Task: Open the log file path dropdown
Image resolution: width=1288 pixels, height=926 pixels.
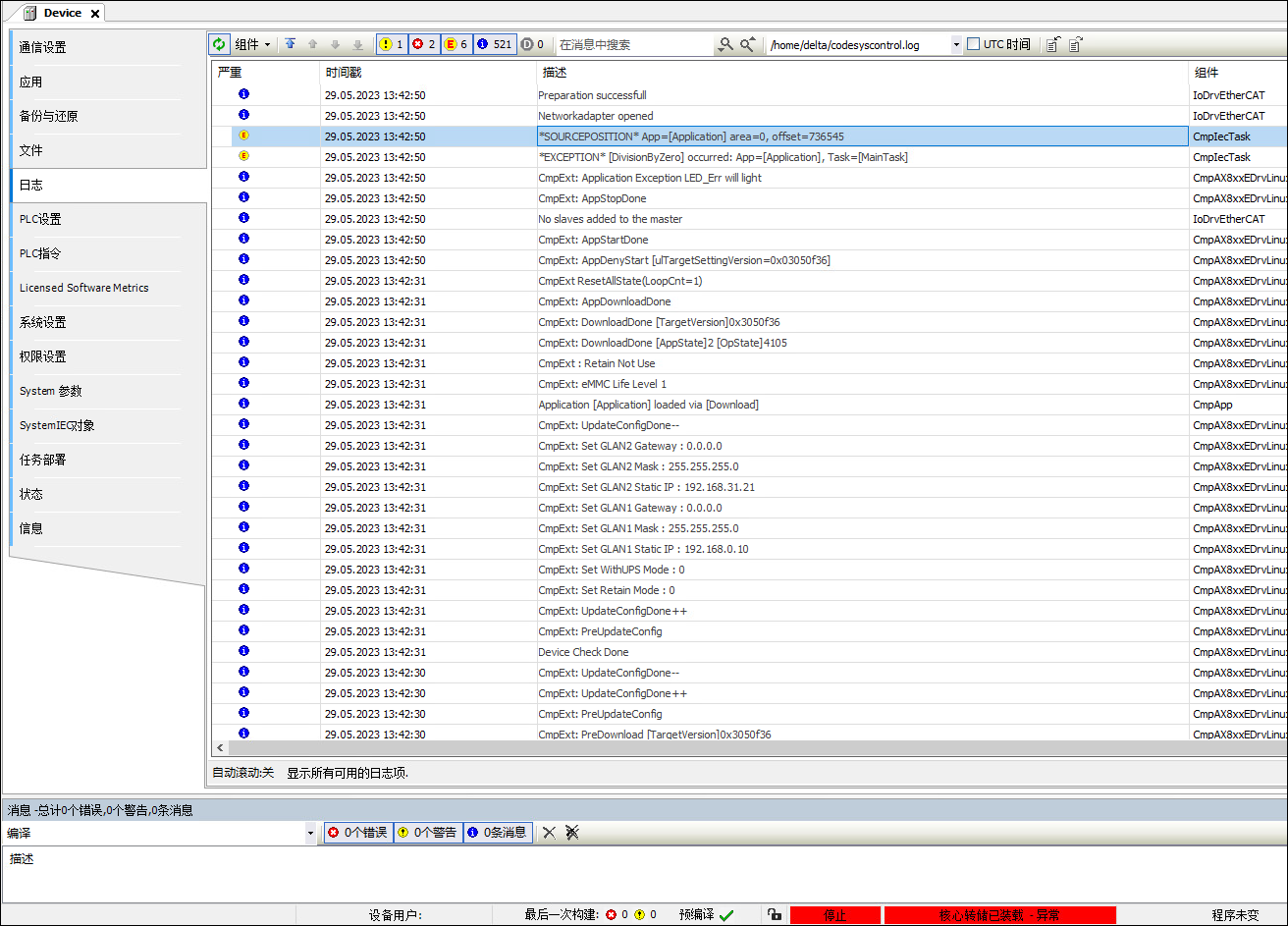Action: click(956, 45)
